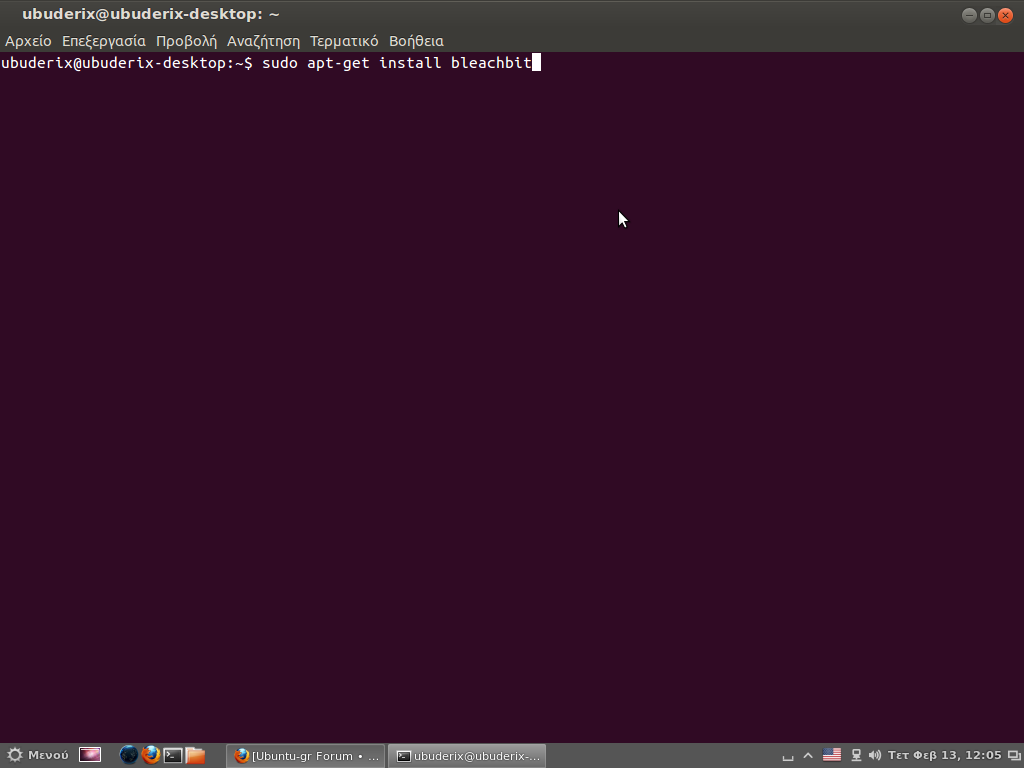1024x768 pixels.
Task: Launch the dark globe browser launcher
Action: coord(129,755)
